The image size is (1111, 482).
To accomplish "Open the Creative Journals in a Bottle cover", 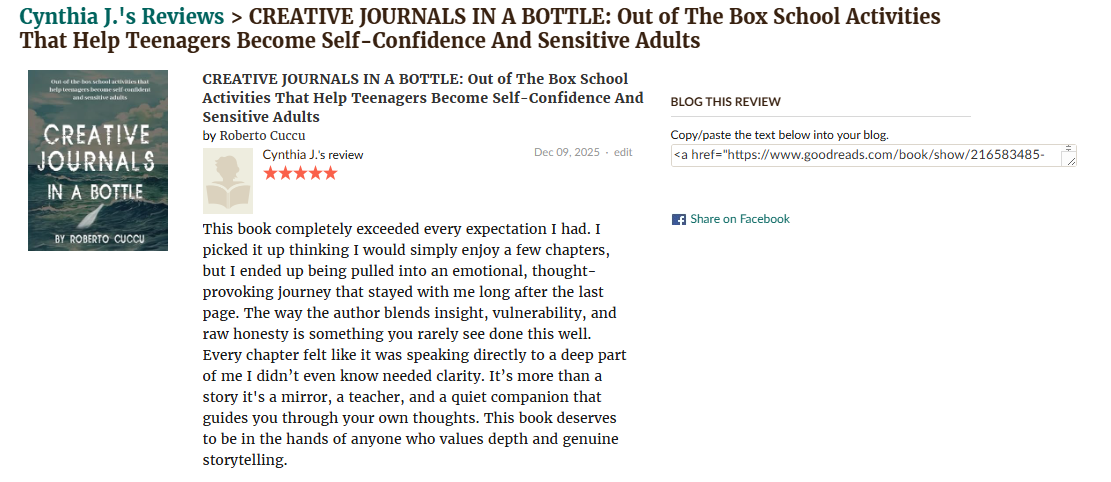I will pyautogui.click(x=98, y=160).
